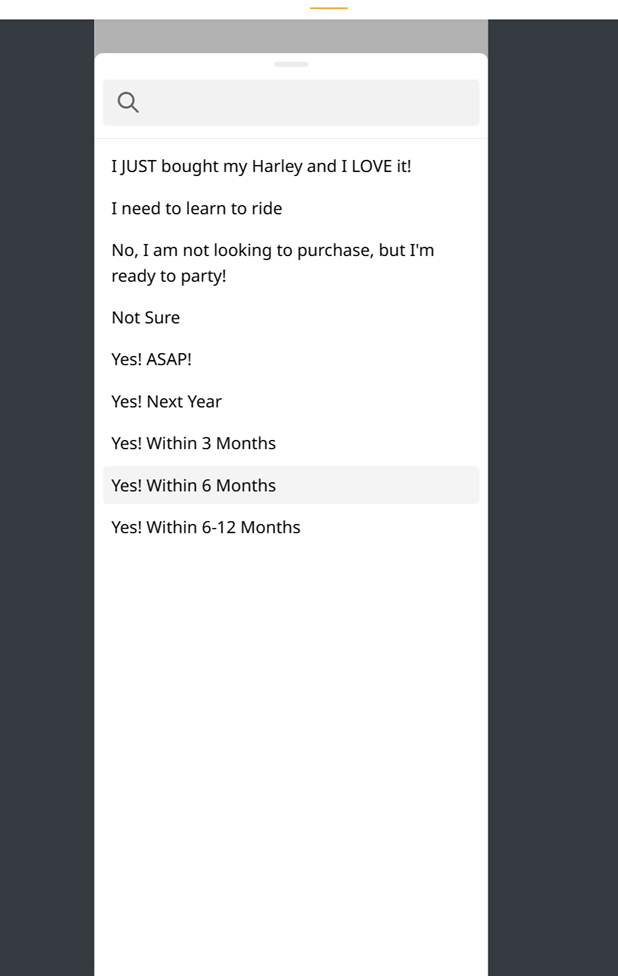Choose "I need to learn to ride"

197,208
